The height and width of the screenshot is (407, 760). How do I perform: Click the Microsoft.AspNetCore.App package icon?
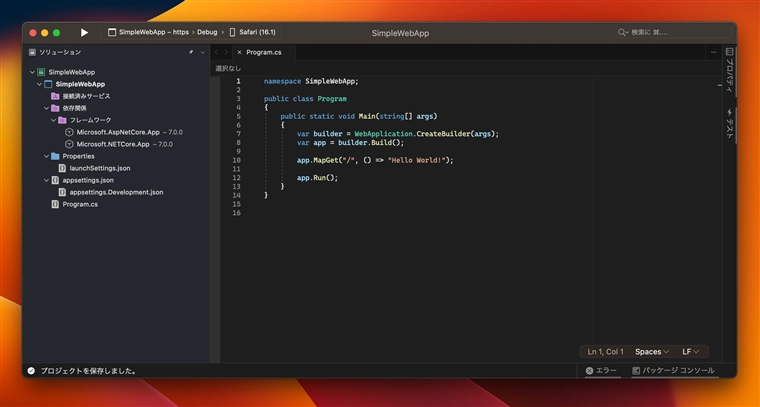point(69,132)
